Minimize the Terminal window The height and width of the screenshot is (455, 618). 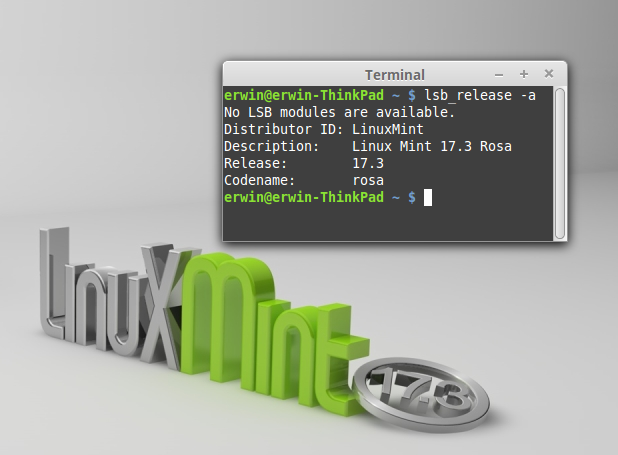[x=499, y=75]
